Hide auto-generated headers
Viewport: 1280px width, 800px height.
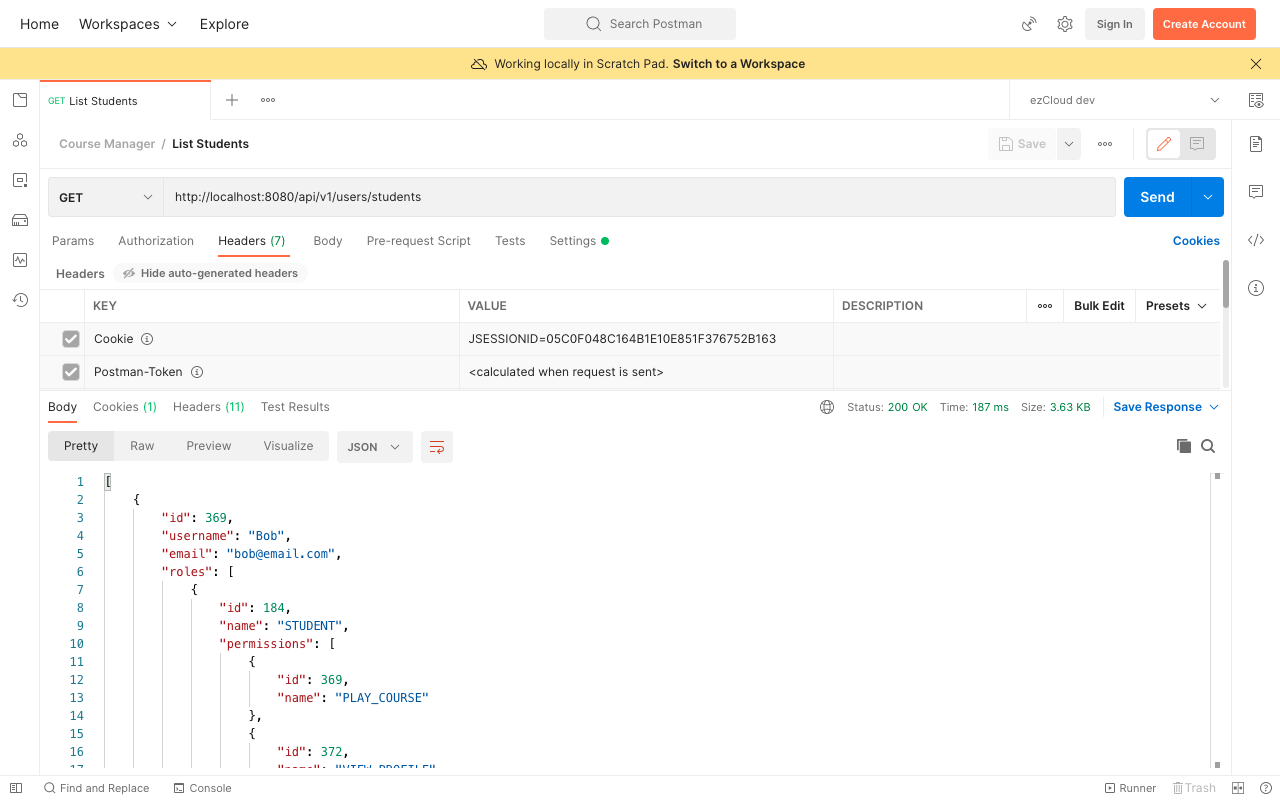[x=210, y=273]
